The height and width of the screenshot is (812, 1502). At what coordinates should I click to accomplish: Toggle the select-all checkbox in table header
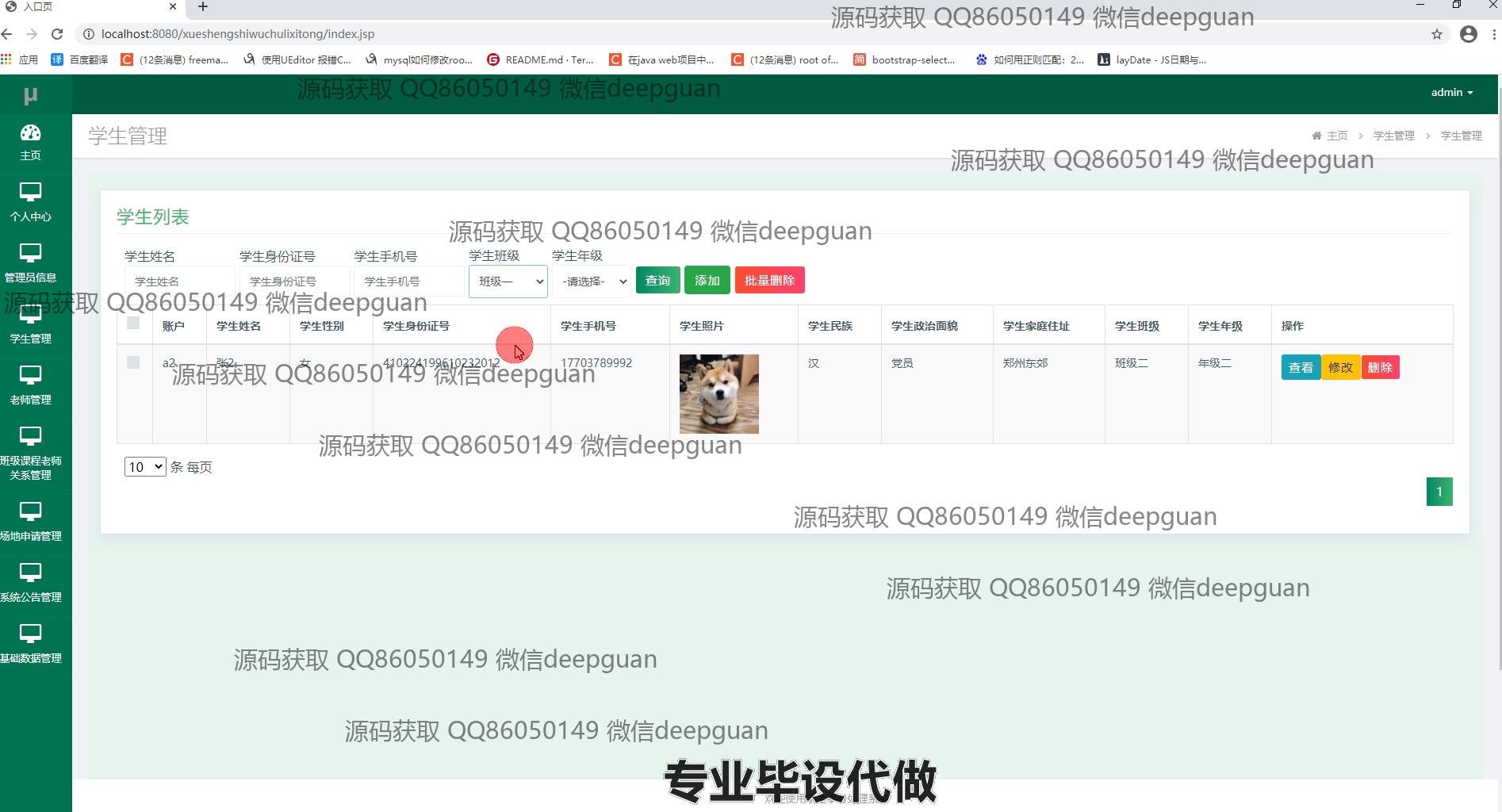(133, 324)
